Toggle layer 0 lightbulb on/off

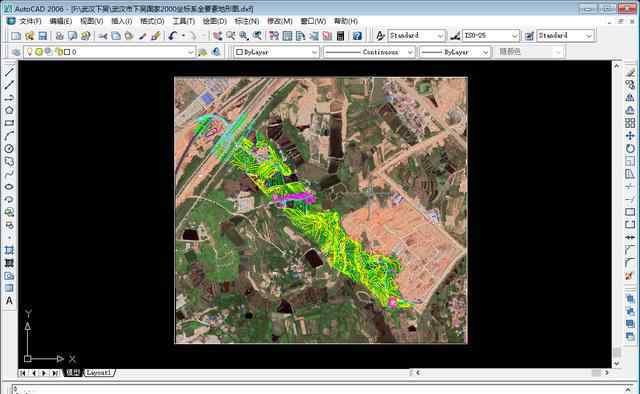(x=29, y=51)
